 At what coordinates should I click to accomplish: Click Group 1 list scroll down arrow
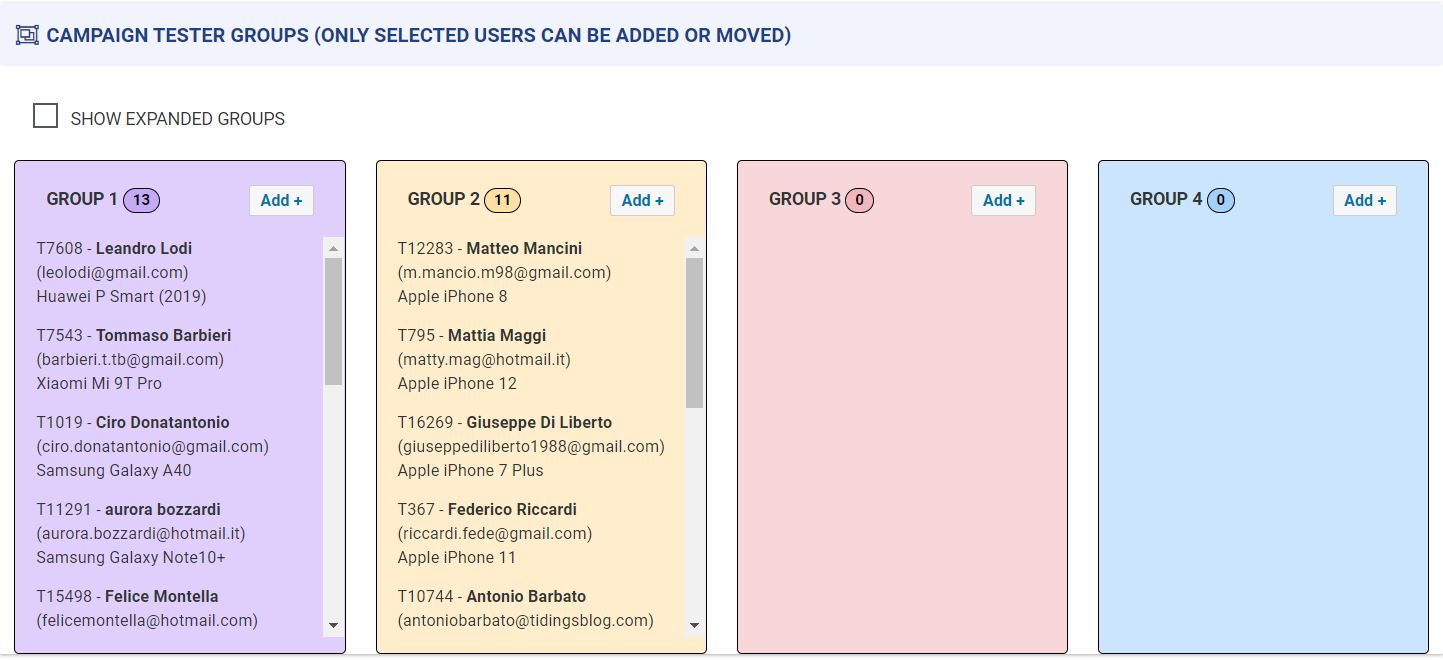point(333,626)
